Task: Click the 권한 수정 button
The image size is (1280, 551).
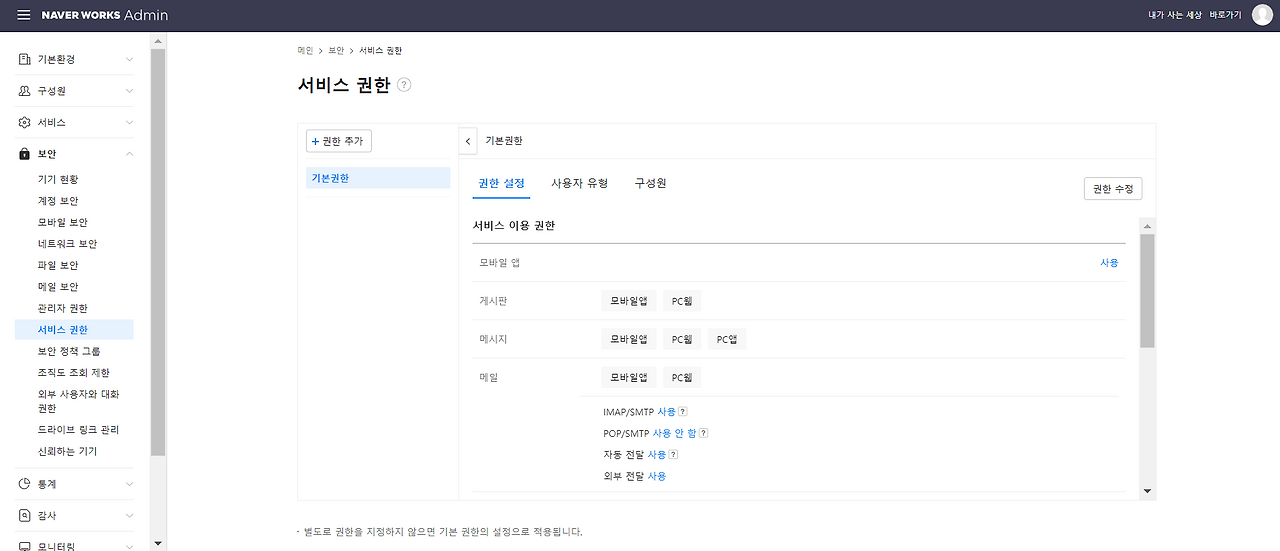Action: (x=1113, y=189)
